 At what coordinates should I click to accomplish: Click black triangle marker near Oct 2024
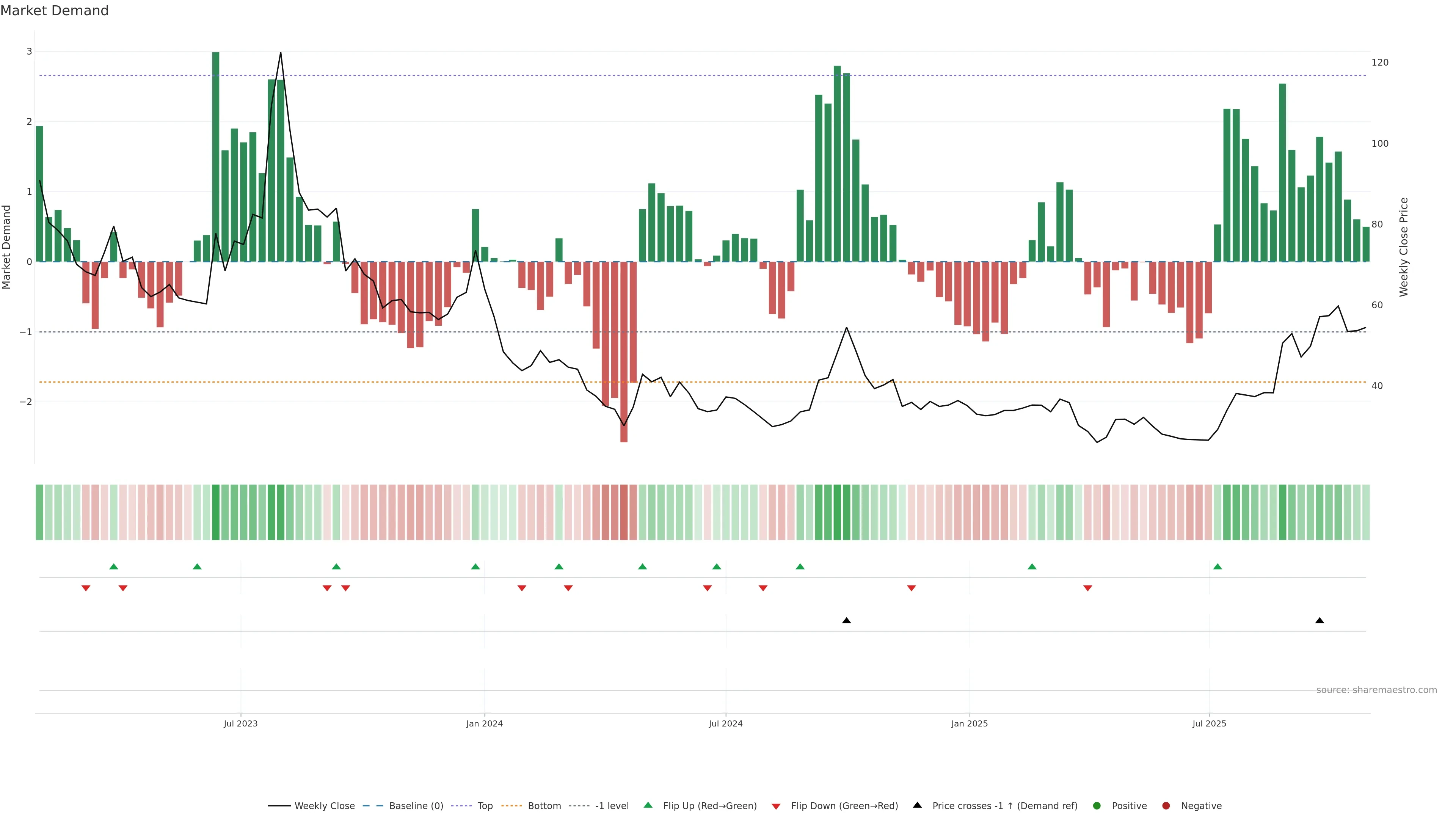tap(846, 621)
